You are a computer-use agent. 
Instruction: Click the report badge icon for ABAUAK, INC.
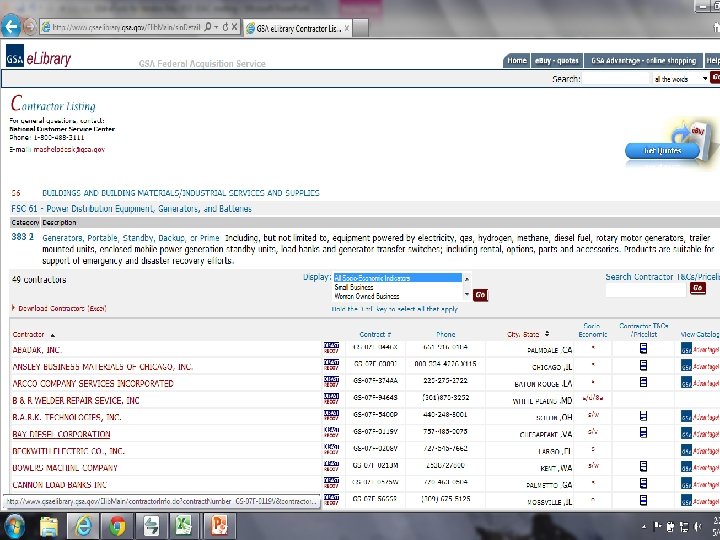click(x=331, y=348)
